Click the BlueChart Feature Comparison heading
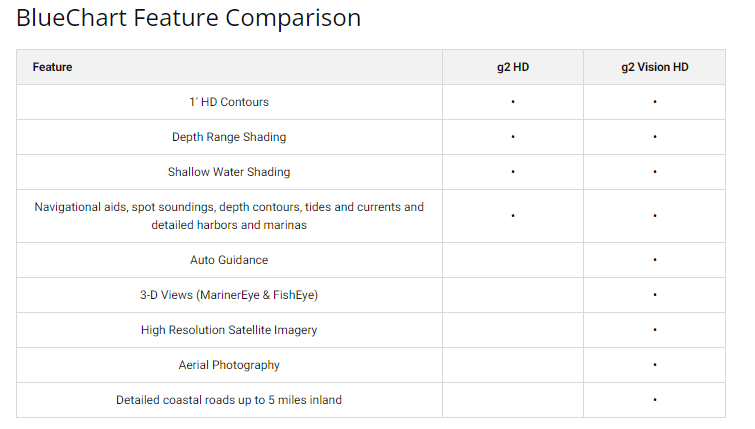Image resolution: width=755 pixels, height=429 pixels. (x=188, y=18)
